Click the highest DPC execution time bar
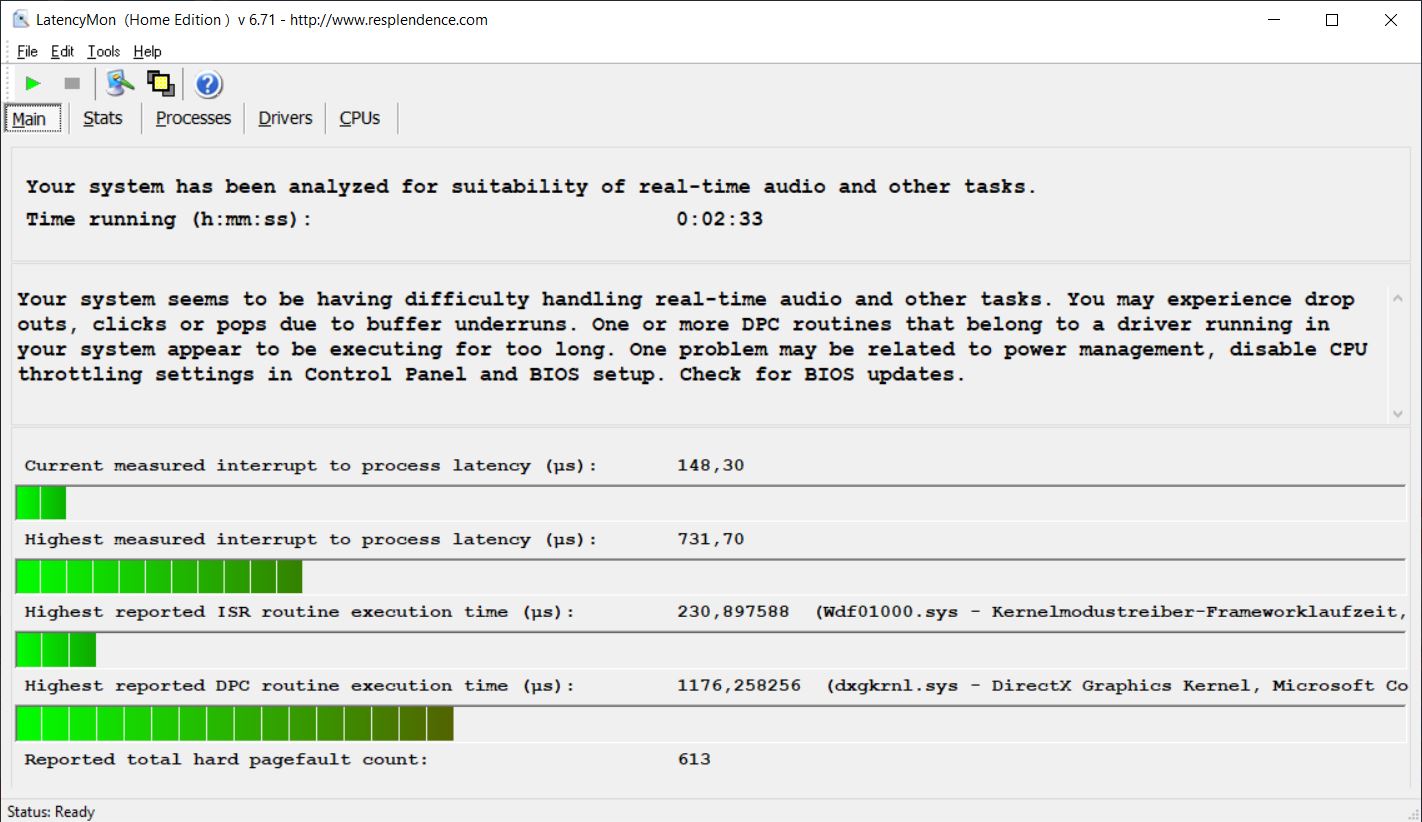1422x822 pixels. [711, 723]
